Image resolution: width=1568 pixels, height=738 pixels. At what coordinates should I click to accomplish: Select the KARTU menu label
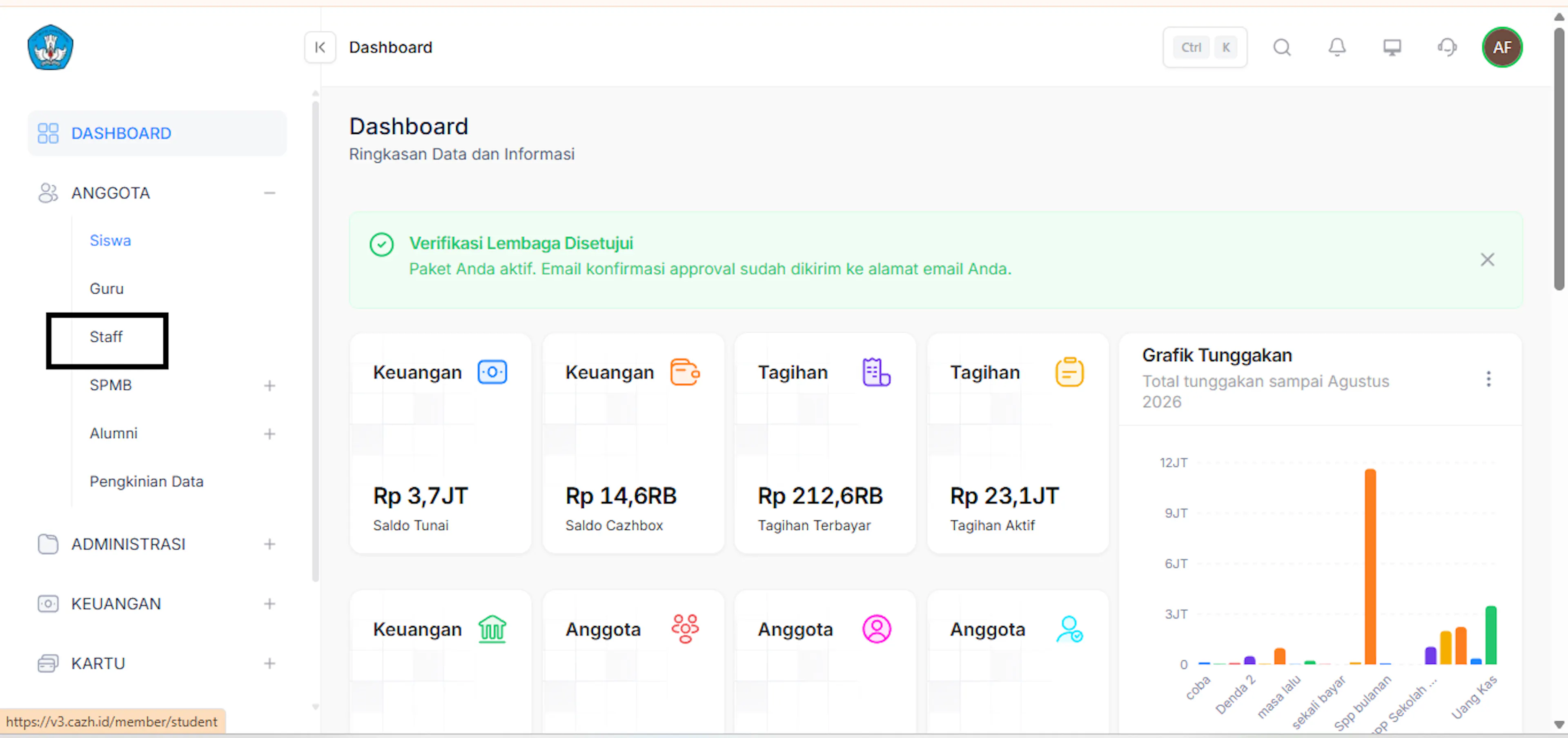click(98, 663)
